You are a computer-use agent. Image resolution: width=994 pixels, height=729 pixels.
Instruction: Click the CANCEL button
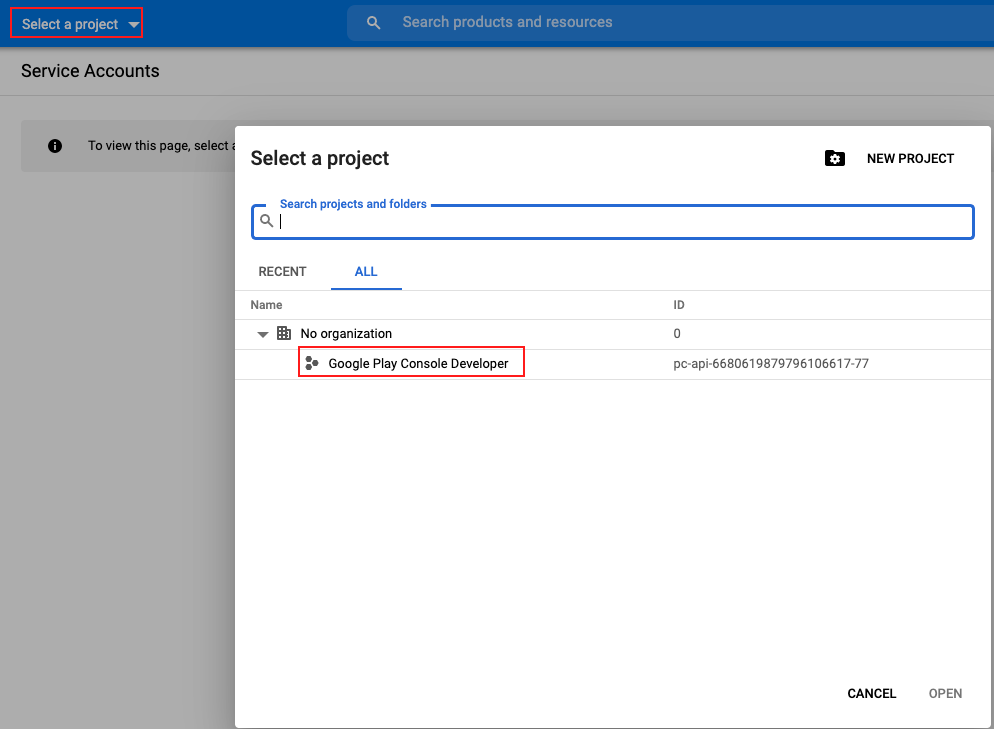(x=871, y=693)
